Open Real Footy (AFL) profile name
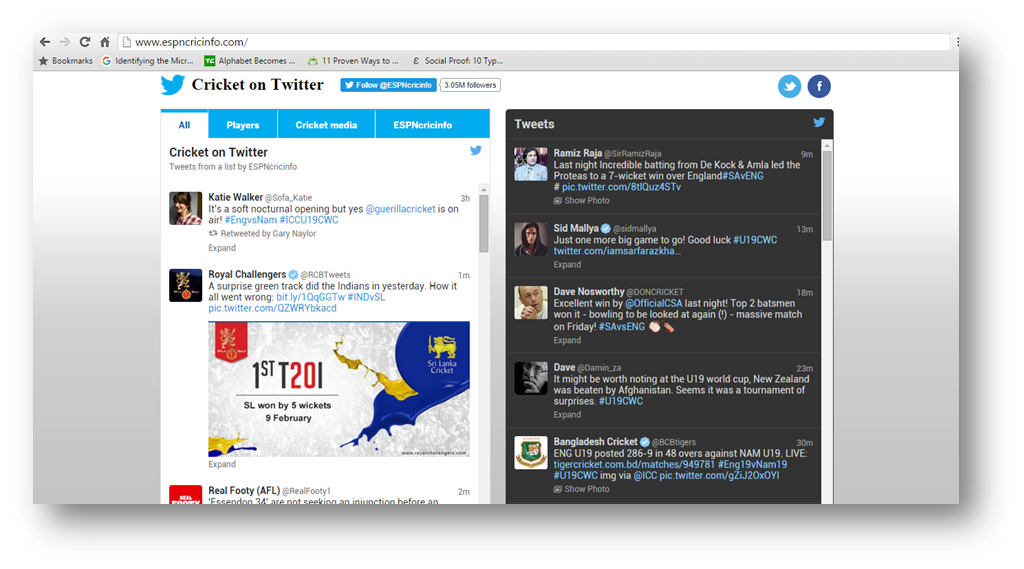Screen dimensions: 1024x569 [244, 491]
